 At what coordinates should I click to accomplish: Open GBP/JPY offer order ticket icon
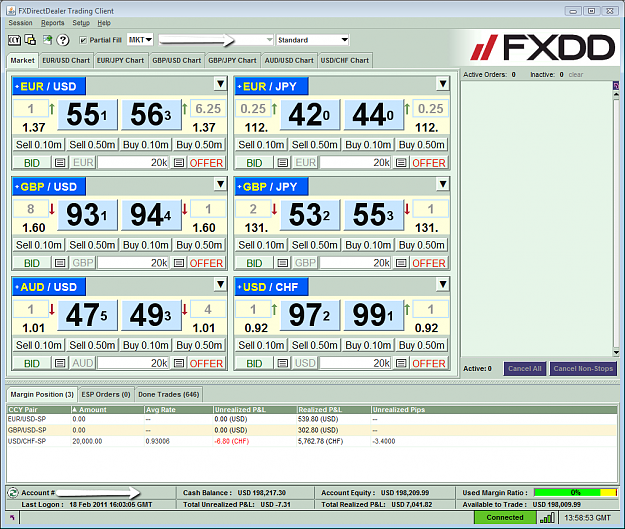click(401, 263)
